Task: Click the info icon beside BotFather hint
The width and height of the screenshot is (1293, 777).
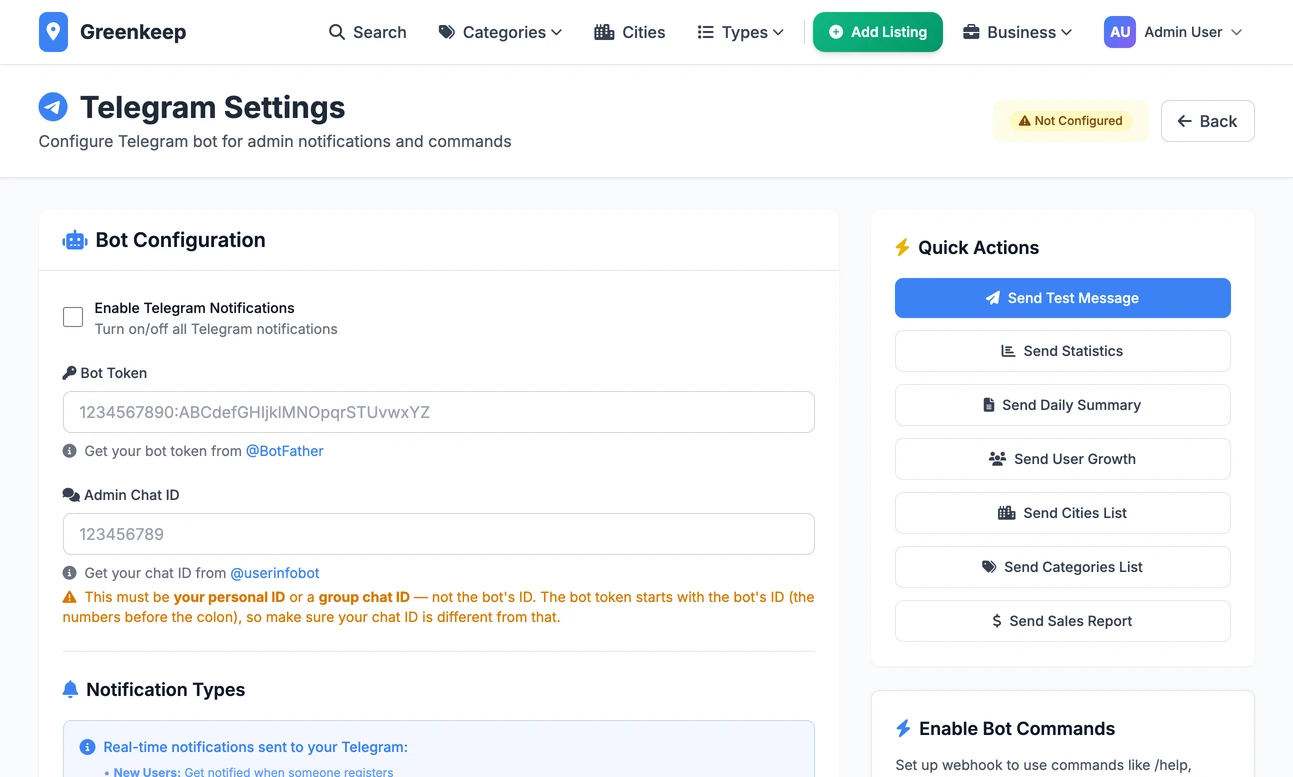Action: click(70, 451)
